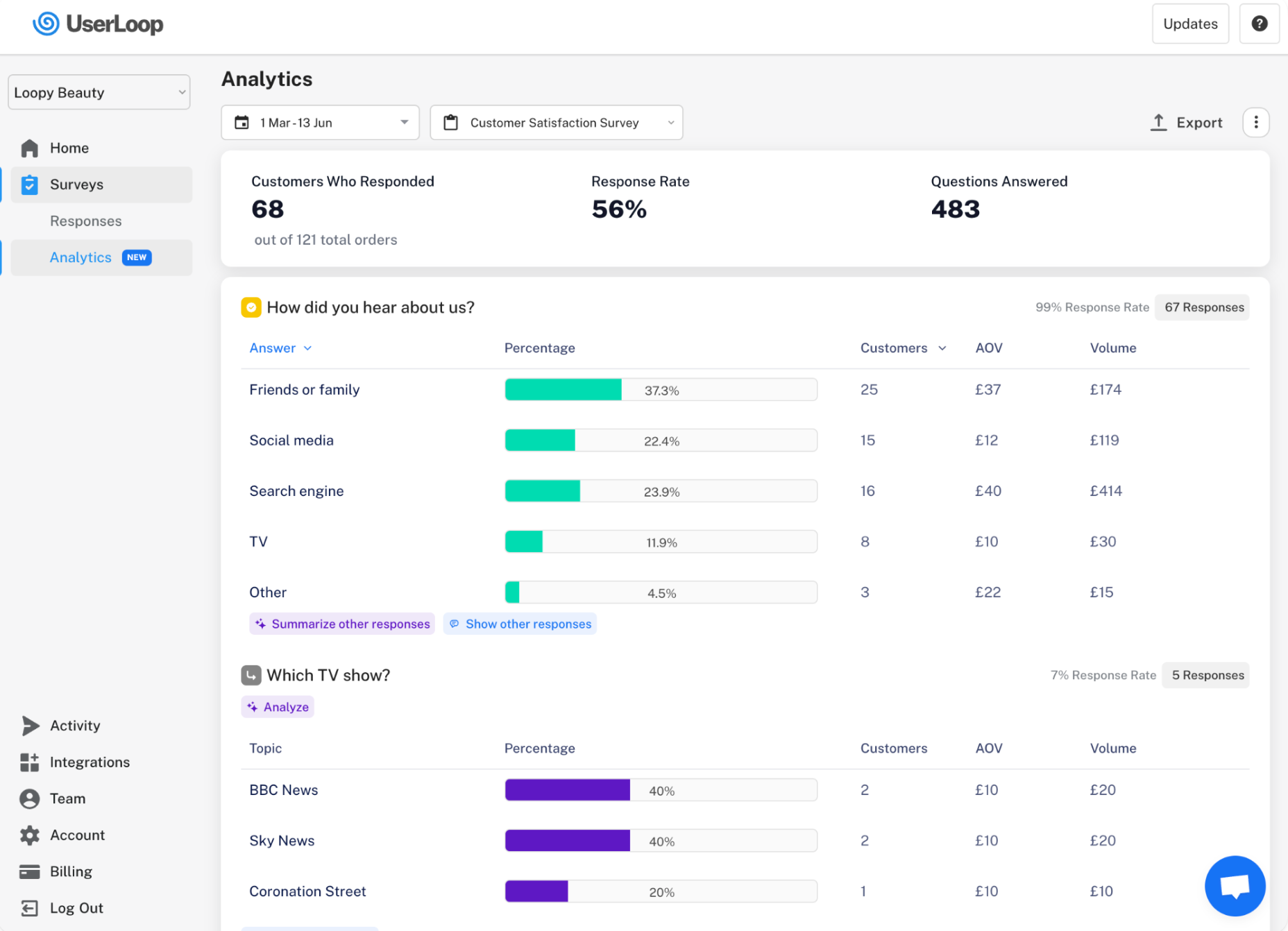Open the help question mark icon
1288x931 pixels.
point(1259,24)
